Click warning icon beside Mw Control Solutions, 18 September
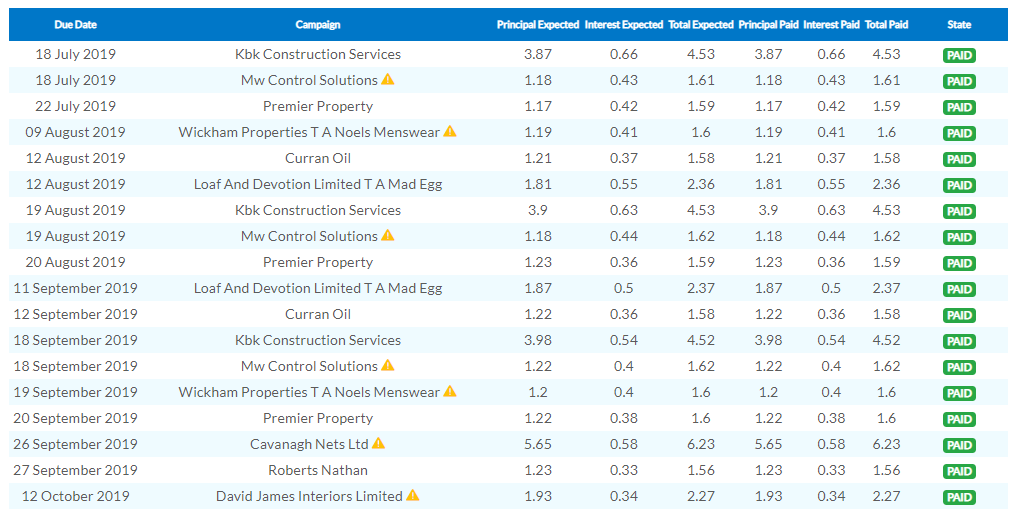This screenshot has height=510, width=1014. (388, 366)
